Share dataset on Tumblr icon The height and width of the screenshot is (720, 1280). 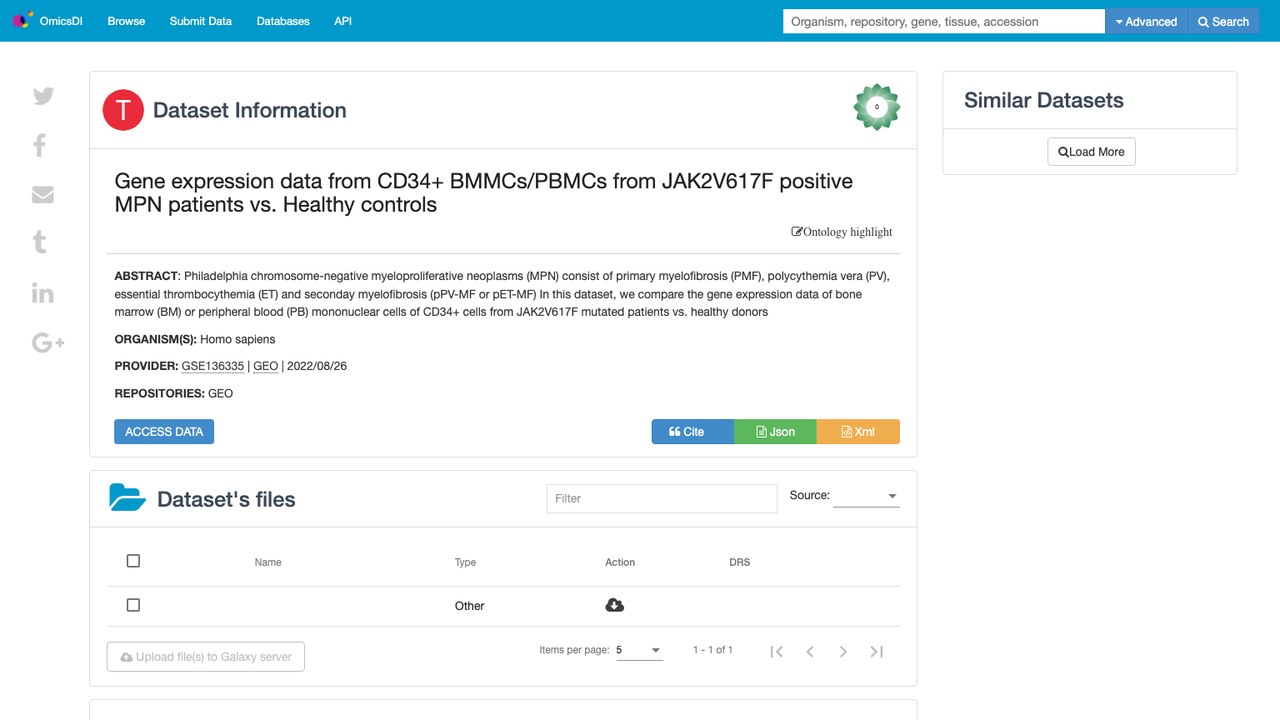click(39, 242)
